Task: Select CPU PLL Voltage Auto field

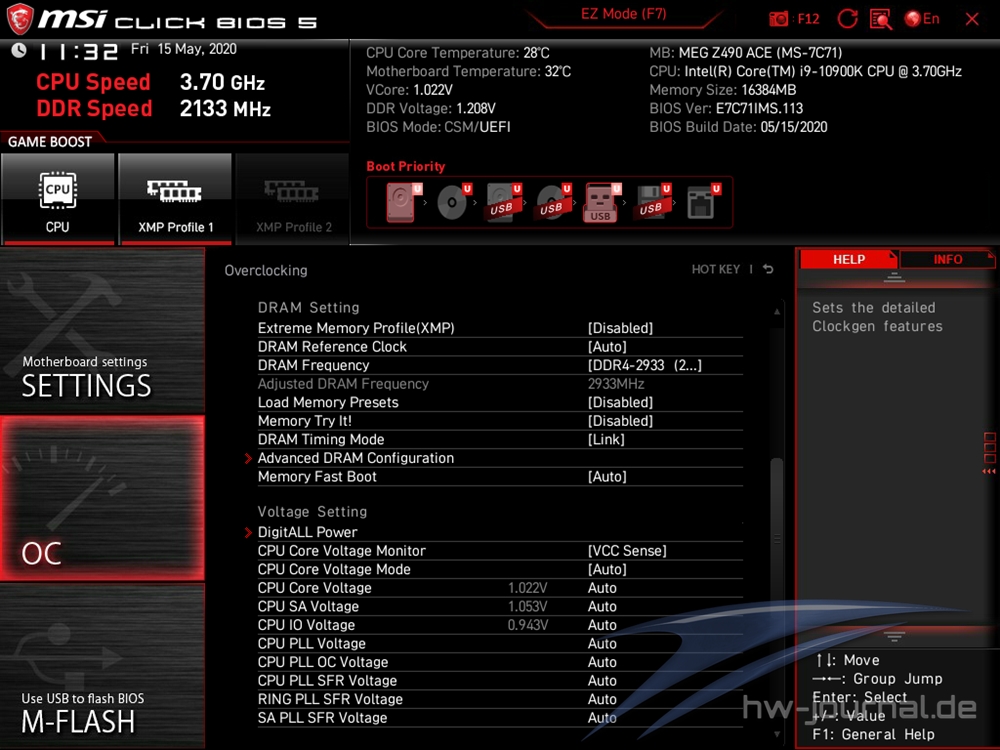Action: (x=602, y=643)
